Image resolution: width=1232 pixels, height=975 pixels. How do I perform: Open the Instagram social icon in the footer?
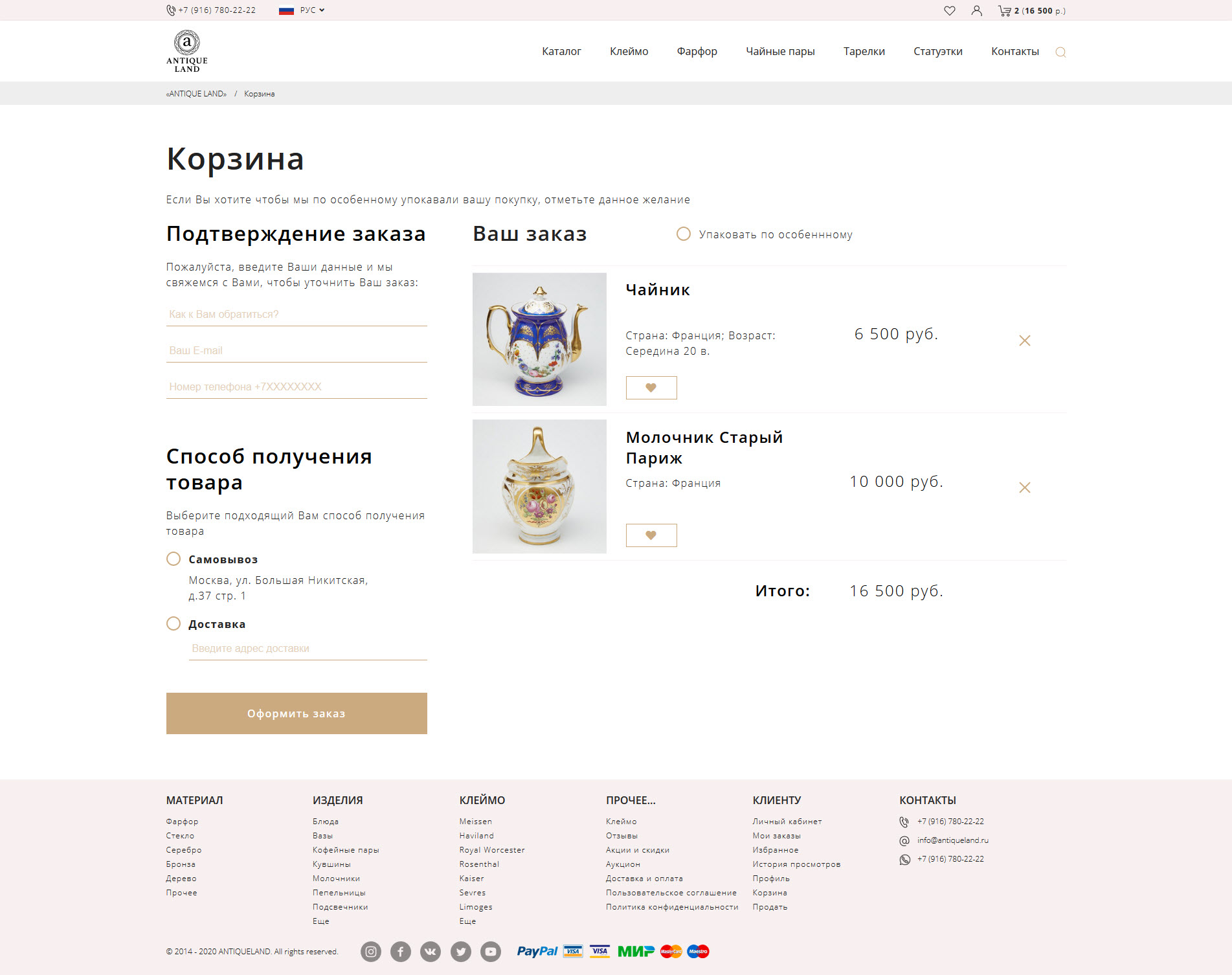click(x=371, y=951)
